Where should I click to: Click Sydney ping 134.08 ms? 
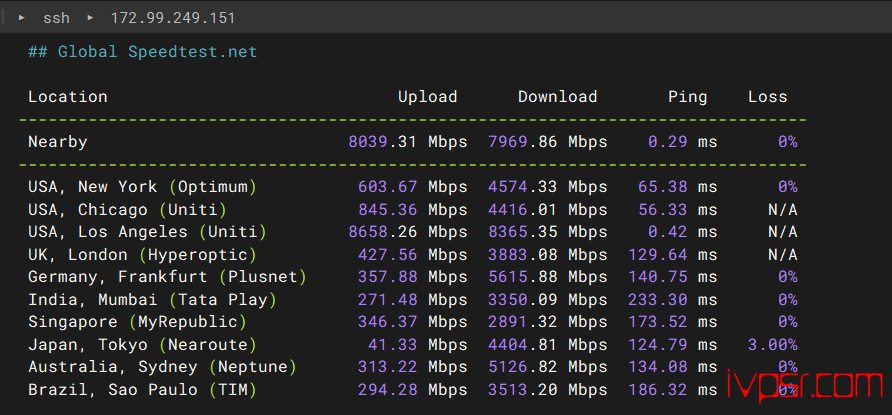673,367
